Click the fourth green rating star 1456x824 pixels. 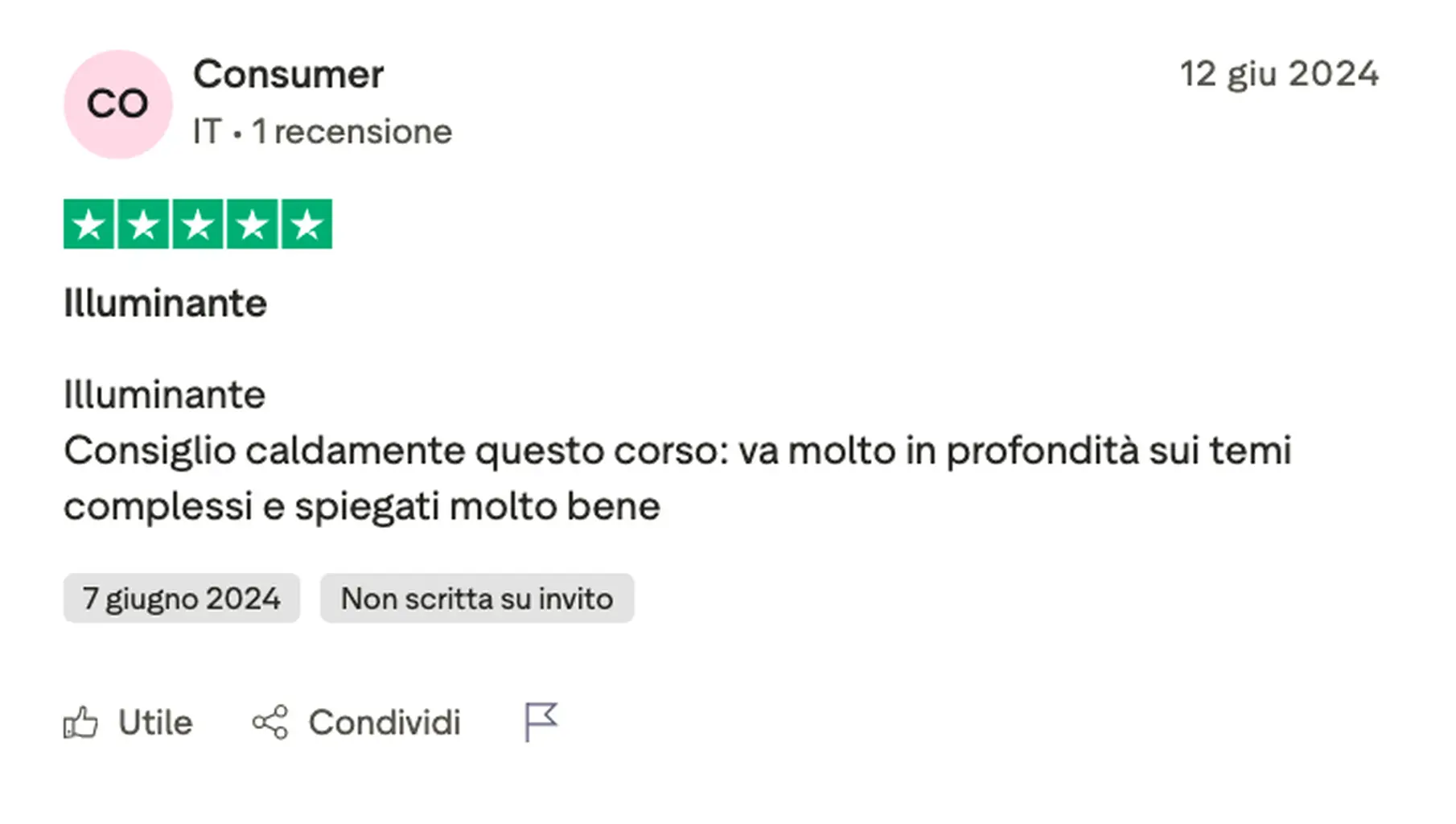click(x=252, y=225)
